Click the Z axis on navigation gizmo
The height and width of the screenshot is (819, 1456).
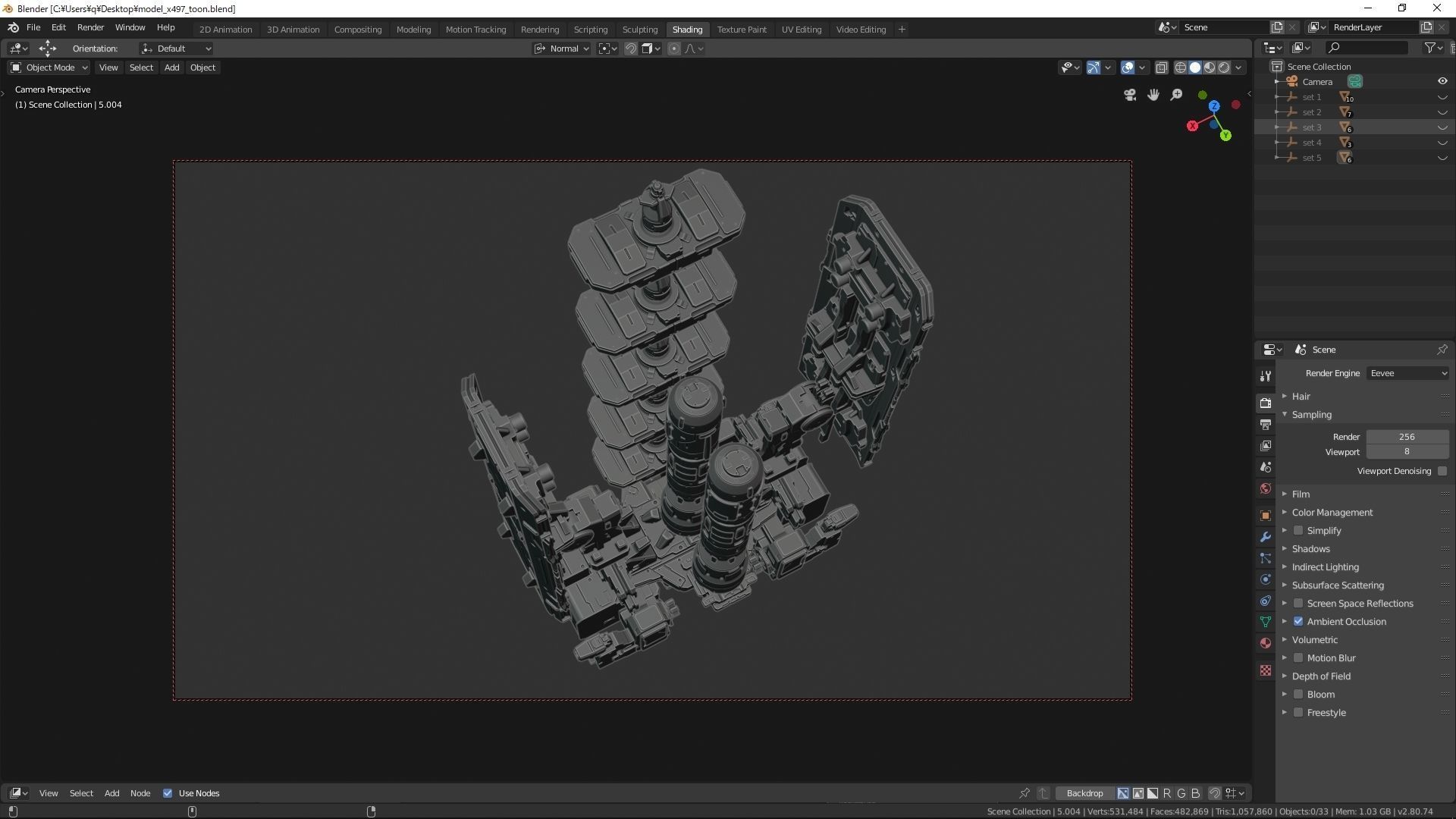tap(1214, 106)
